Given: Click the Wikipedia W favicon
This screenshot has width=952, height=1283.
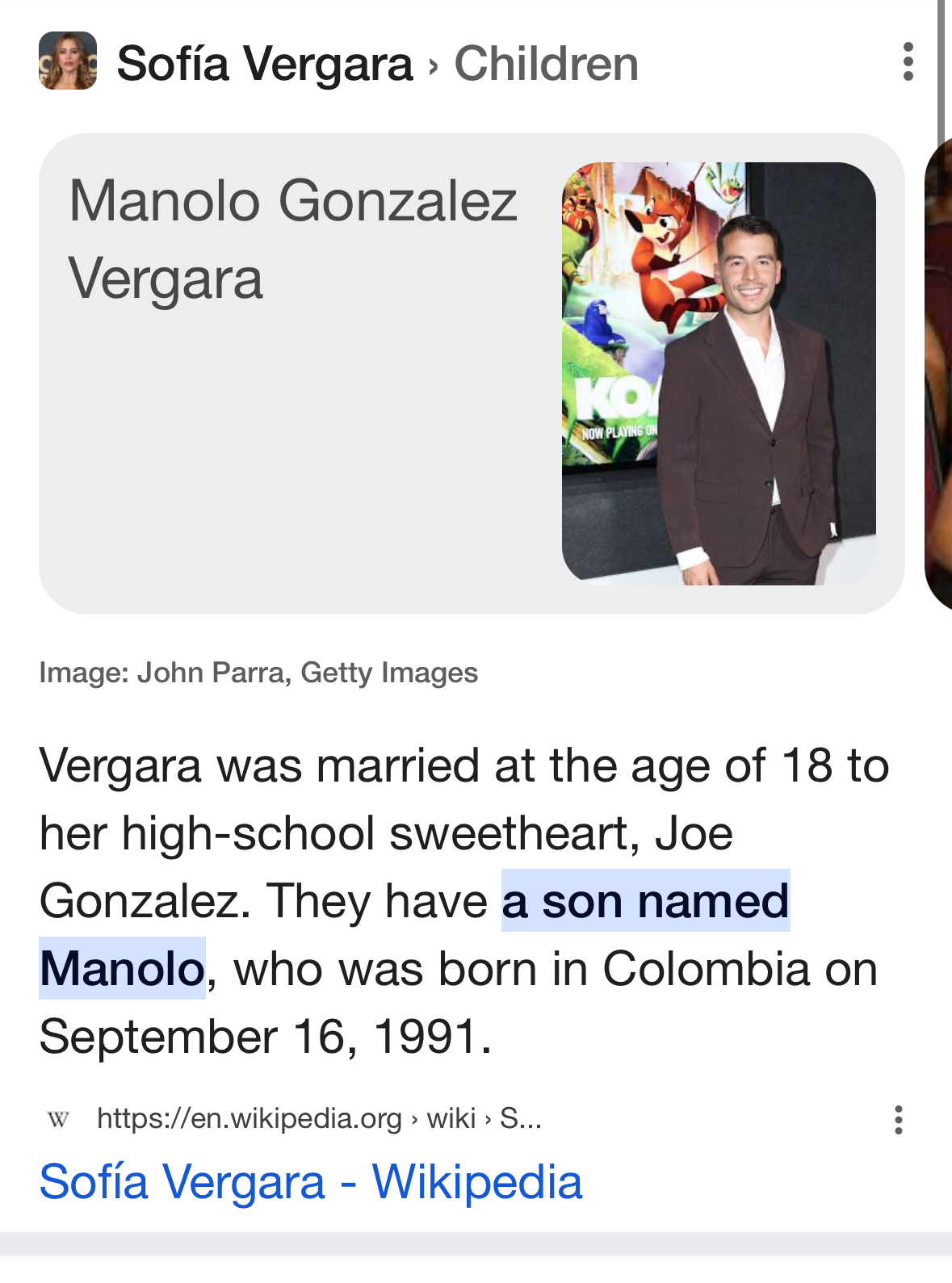Looking at the screenshot, I should 58,1119.
